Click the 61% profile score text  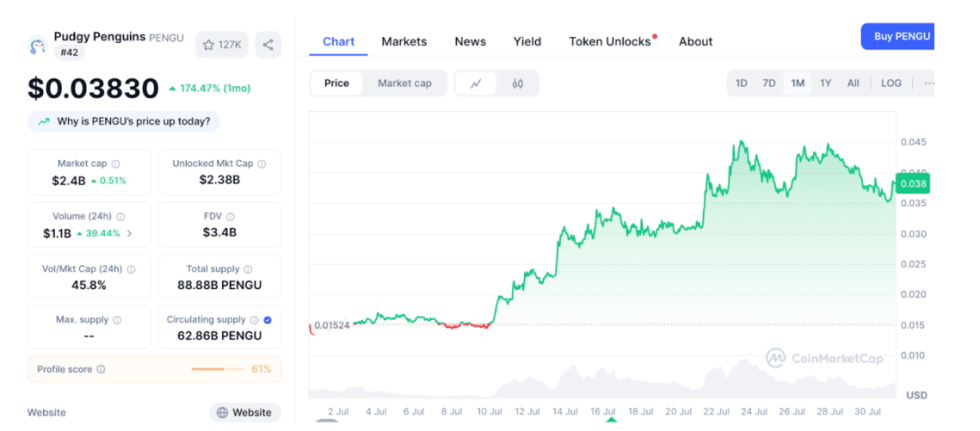tap(261, 369)
